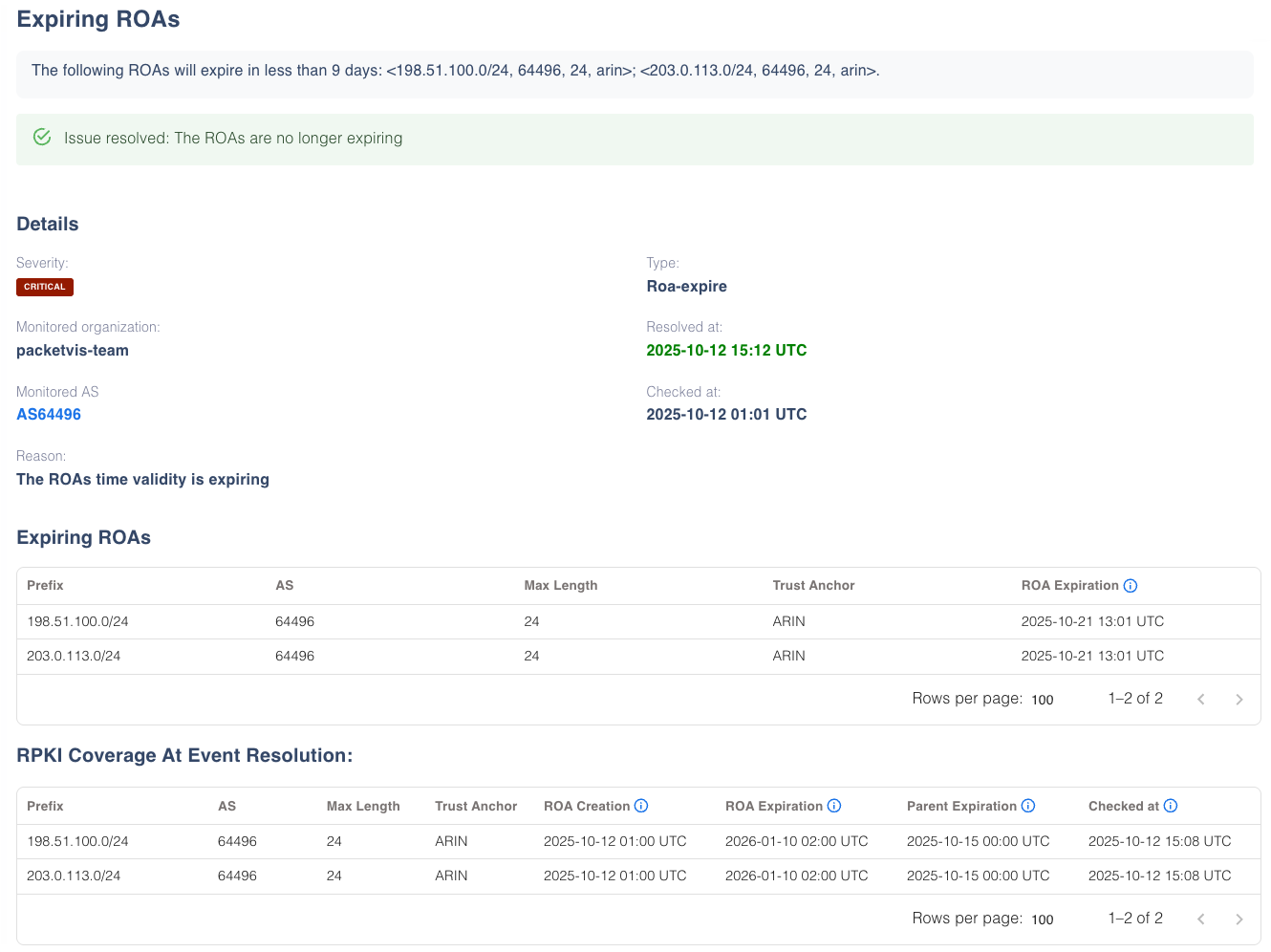Click the CRITICAL severity badge
Screen dimensions: 1271x952
[x=45, y=287]
